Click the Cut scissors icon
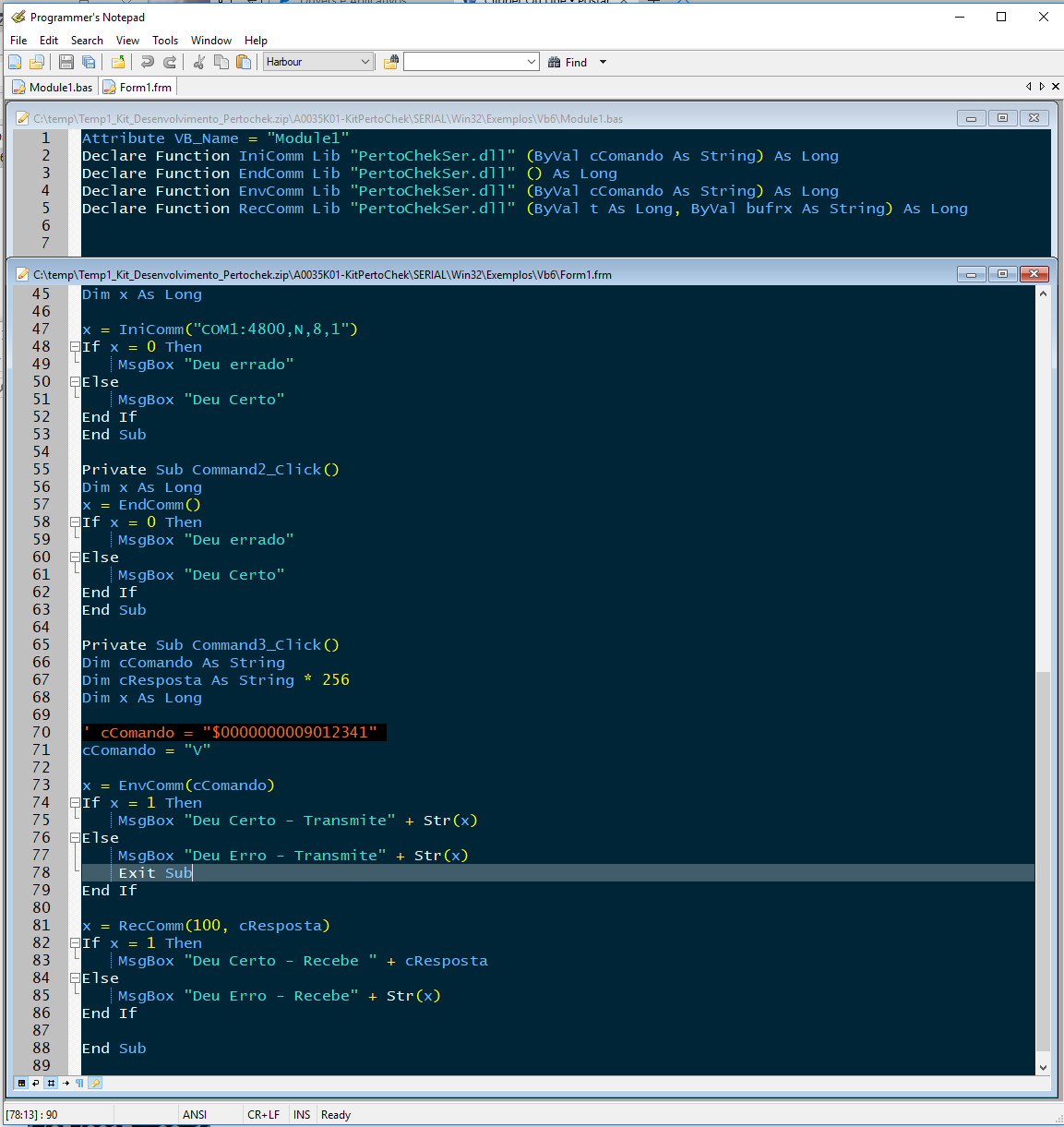This screenshot has height=1127, width=1064. click(198, 62)
